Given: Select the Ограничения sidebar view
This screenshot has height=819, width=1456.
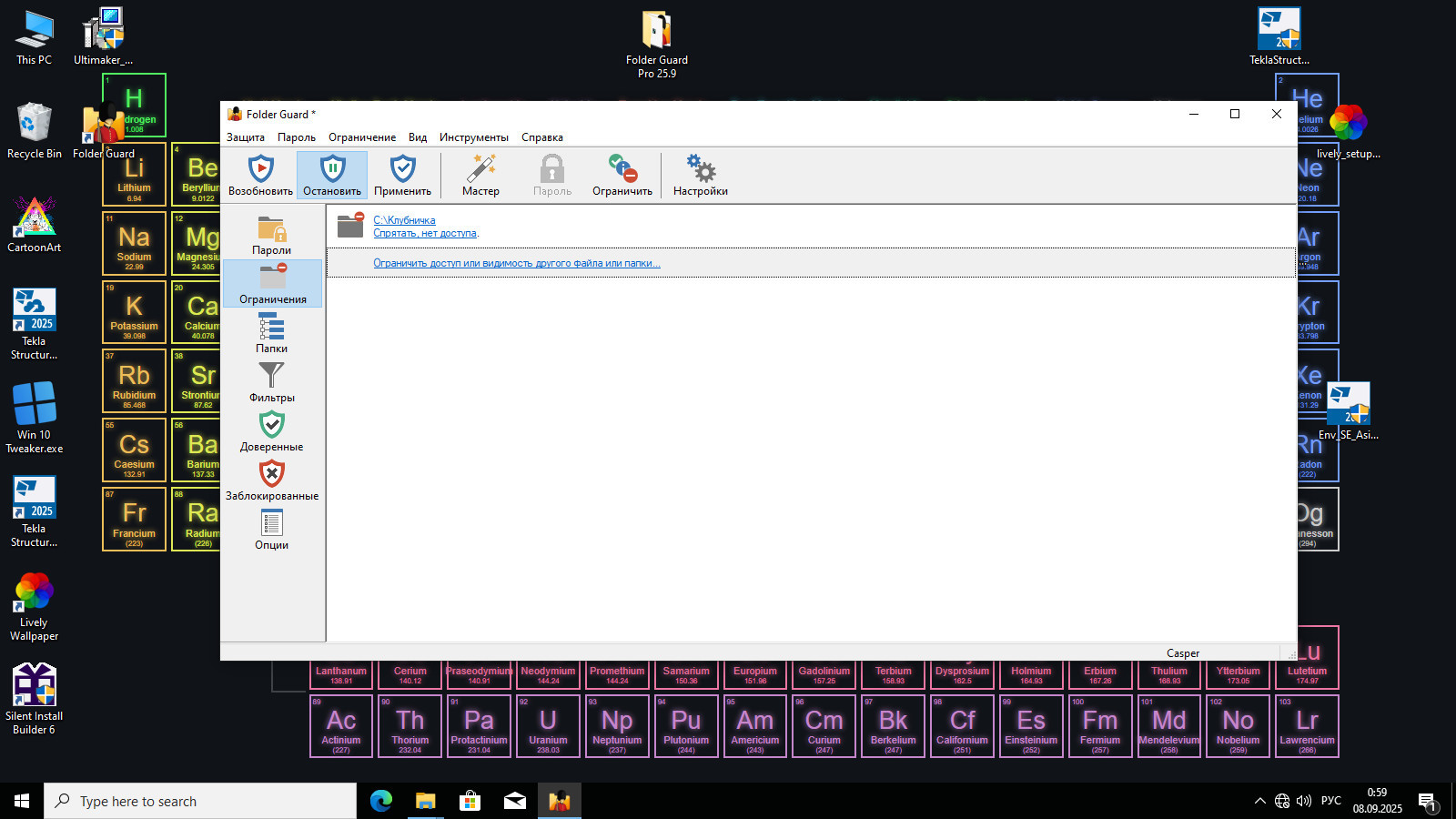Looking at the screenshot, I should click(272, 284).
